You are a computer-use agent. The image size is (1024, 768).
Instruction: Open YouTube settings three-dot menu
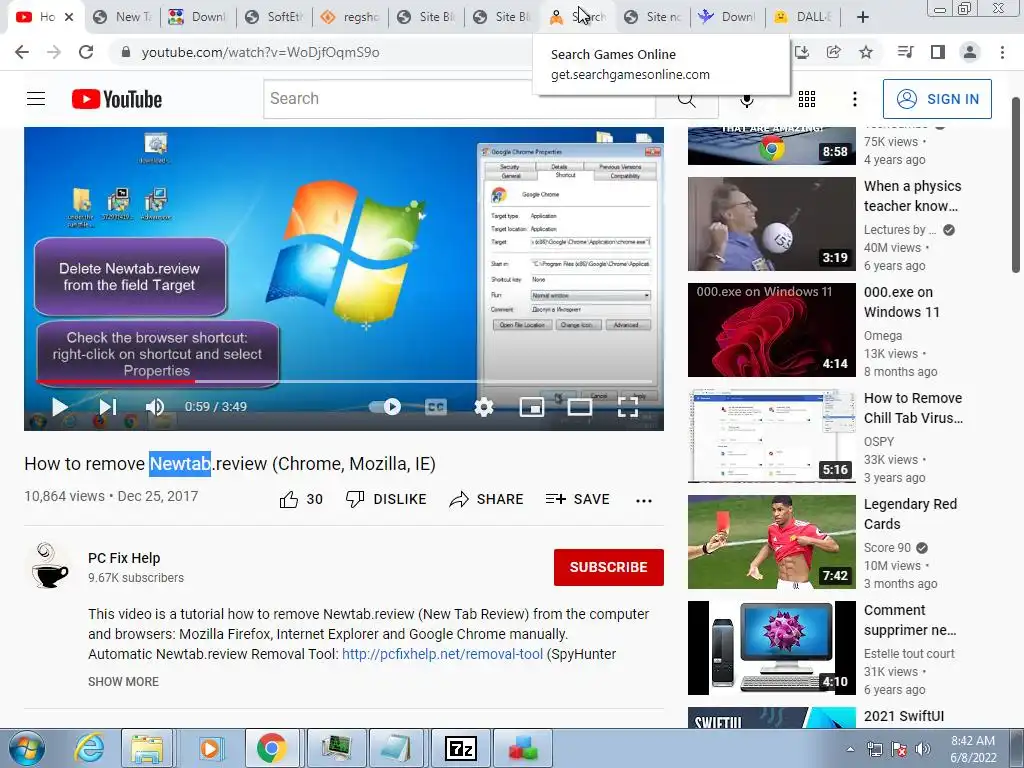coord(854,99)
